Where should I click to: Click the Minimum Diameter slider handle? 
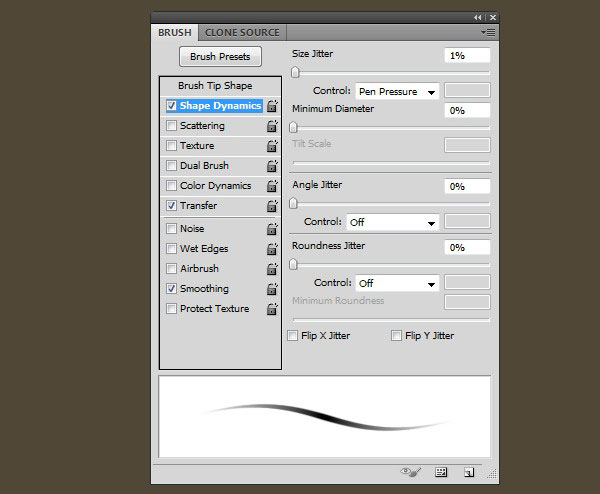pos(293,127)
